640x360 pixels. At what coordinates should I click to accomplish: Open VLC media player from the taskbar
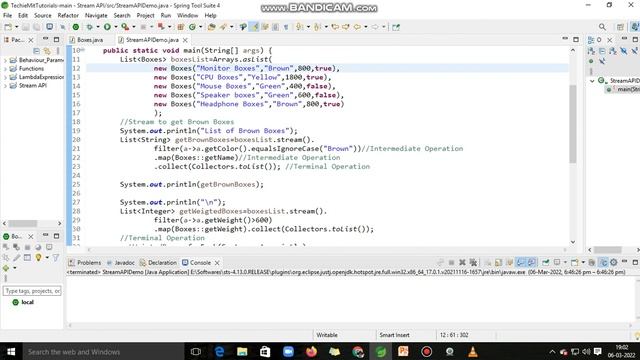point(473,351)
